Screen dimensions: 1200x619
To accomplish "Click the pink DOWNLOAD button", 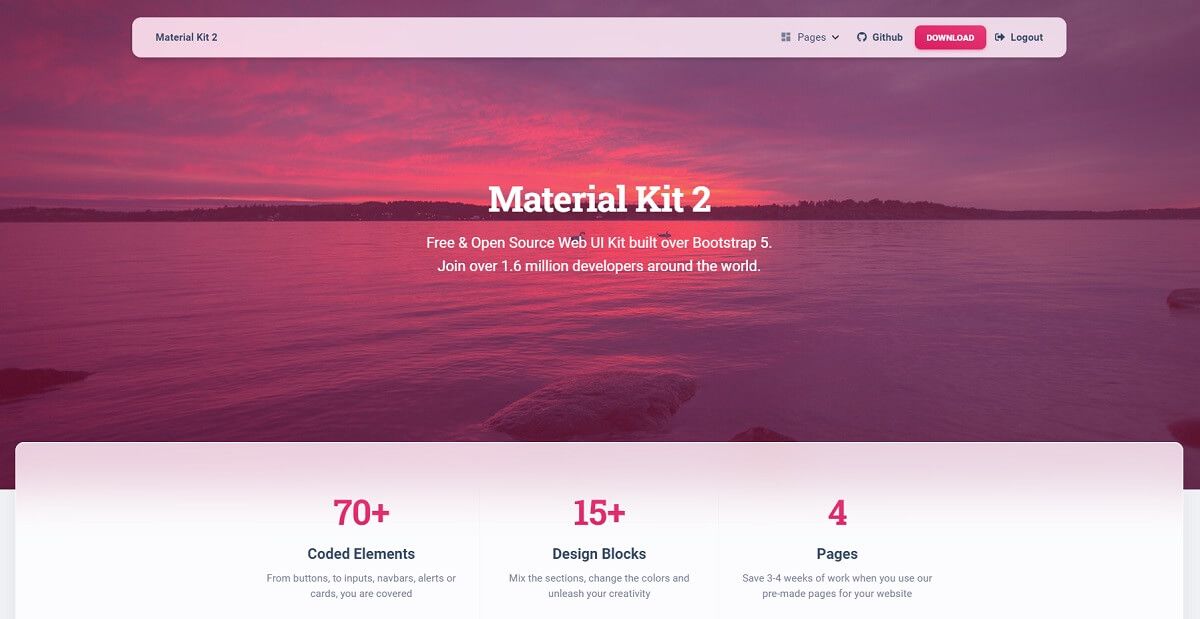I will (x=950, y=37).
